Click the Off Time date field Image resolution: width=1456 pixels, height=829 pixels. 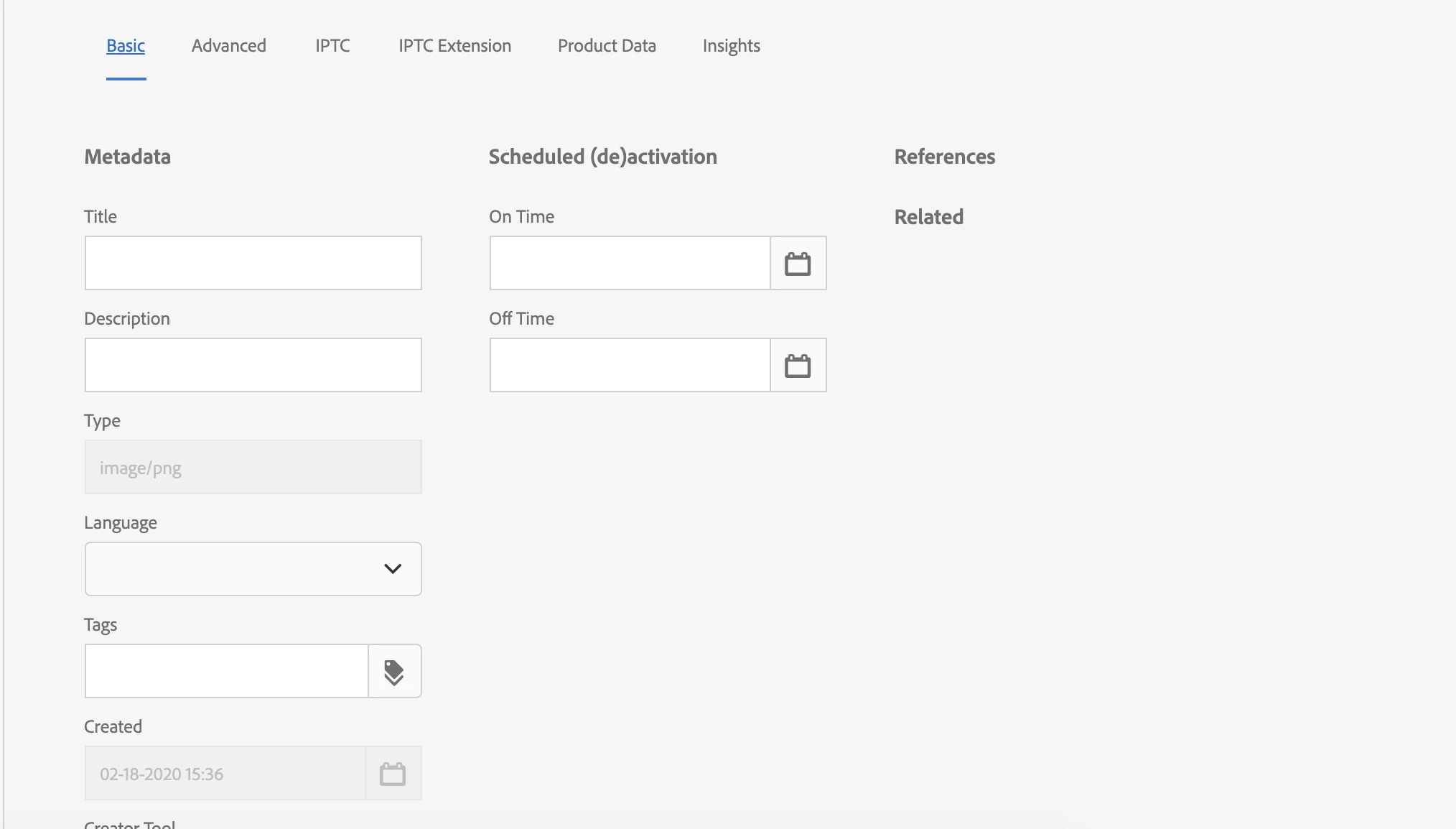[630, 366]
